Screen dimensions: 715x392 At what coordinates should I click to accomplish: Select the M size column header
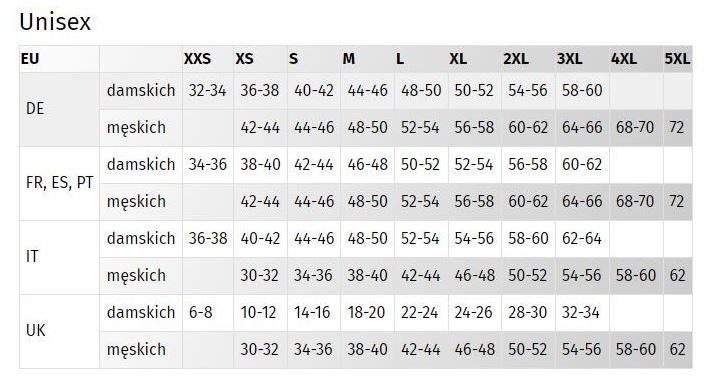coord(348,59)
